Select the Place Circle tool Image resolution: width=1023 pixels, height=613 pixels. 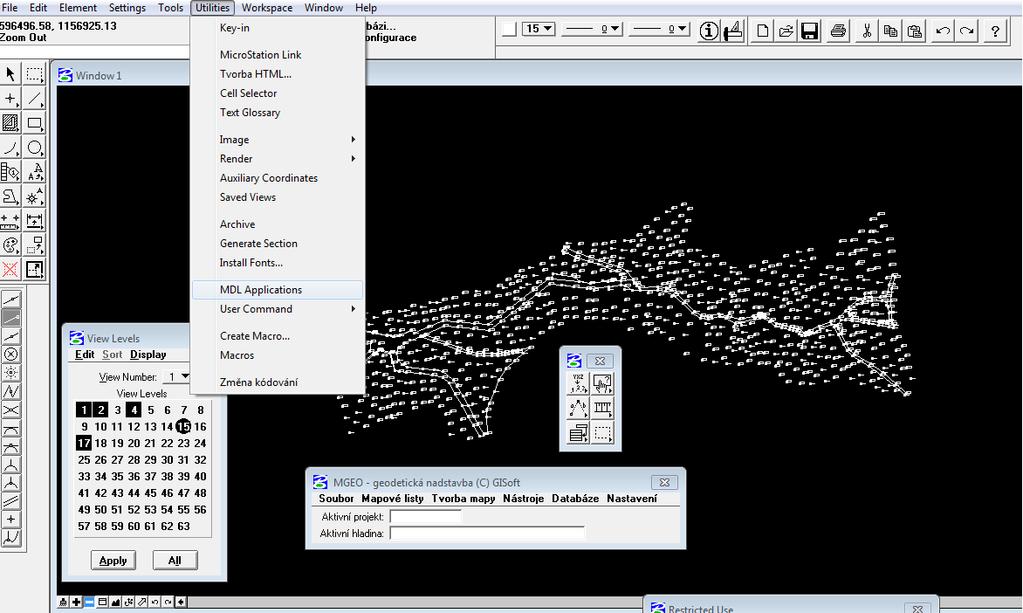[35, 147]
